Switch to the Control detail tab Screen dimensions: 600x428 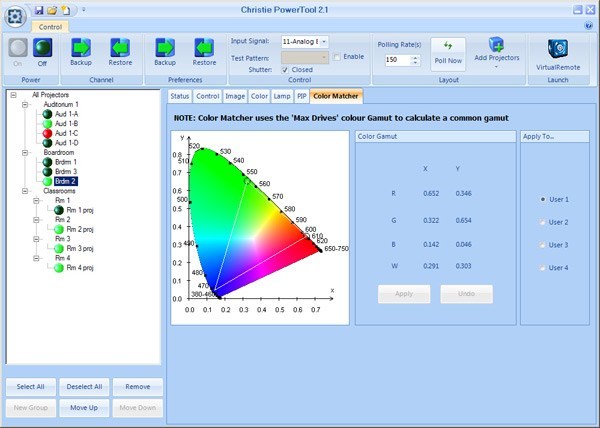(x=207, y=96)
